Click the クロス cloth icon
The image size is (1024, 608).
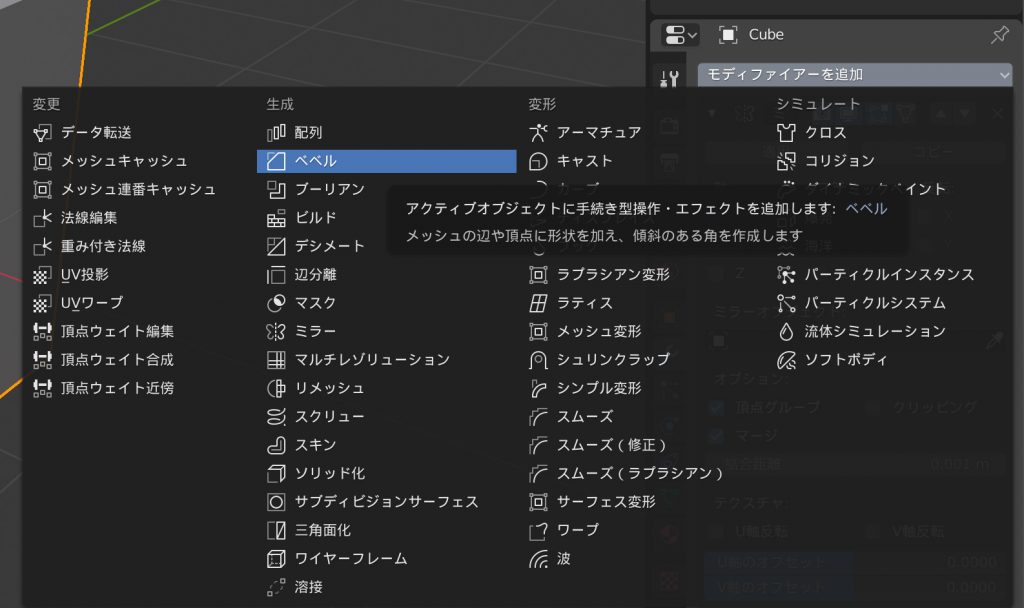click(x=786, y=133)
